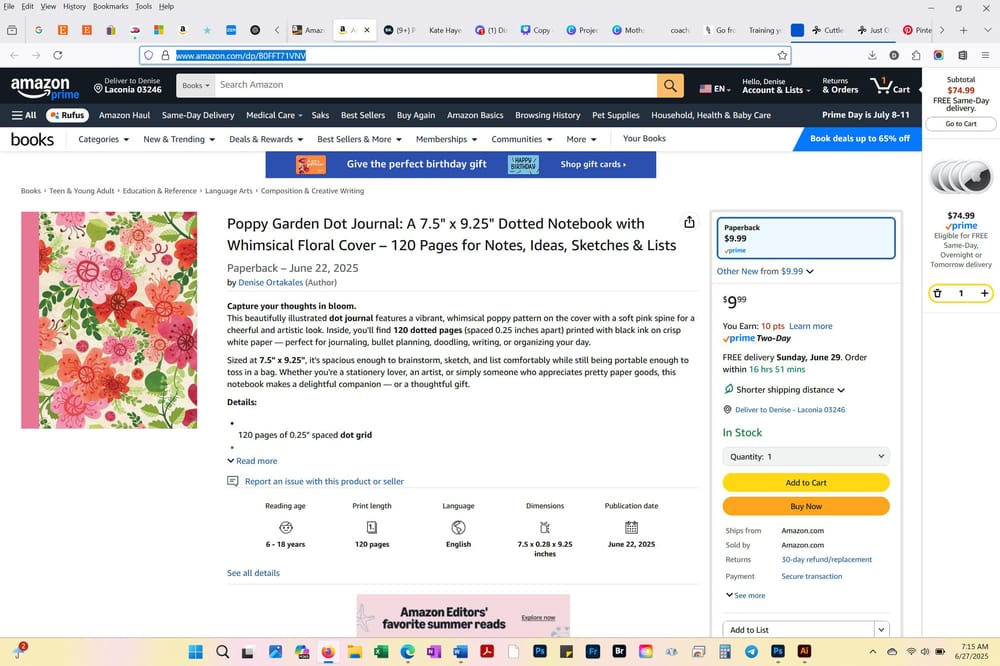Click See all details link
This screenshot has width=1000, height=666.
(253, 573)
